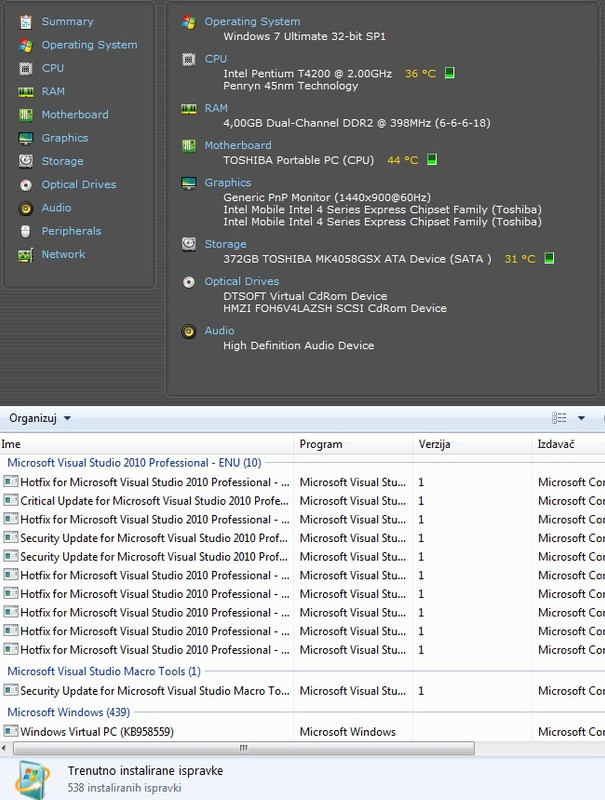The height and width of the screenshot is (800, 605).
Task: Sort list by Izdavač column header
Action: pos(569,444)
